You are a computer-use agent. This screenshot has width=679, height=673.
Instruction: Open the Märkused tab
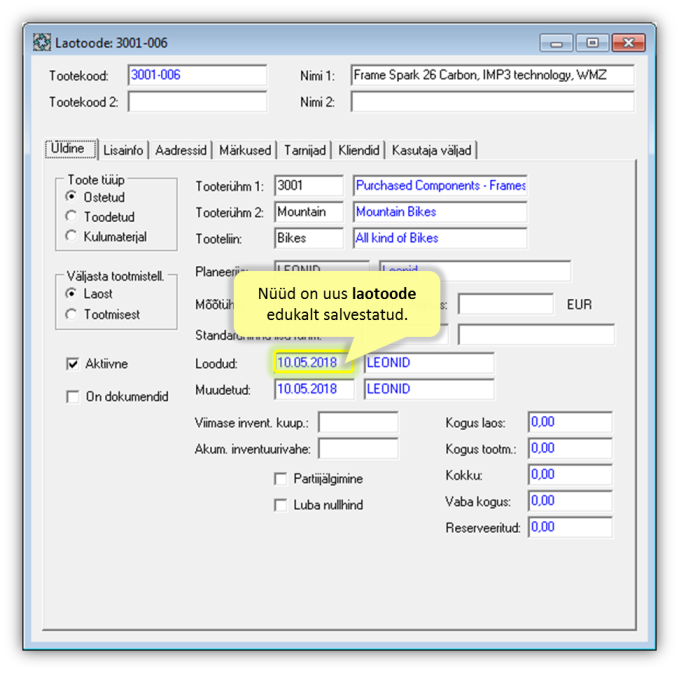tap(245, 150)
